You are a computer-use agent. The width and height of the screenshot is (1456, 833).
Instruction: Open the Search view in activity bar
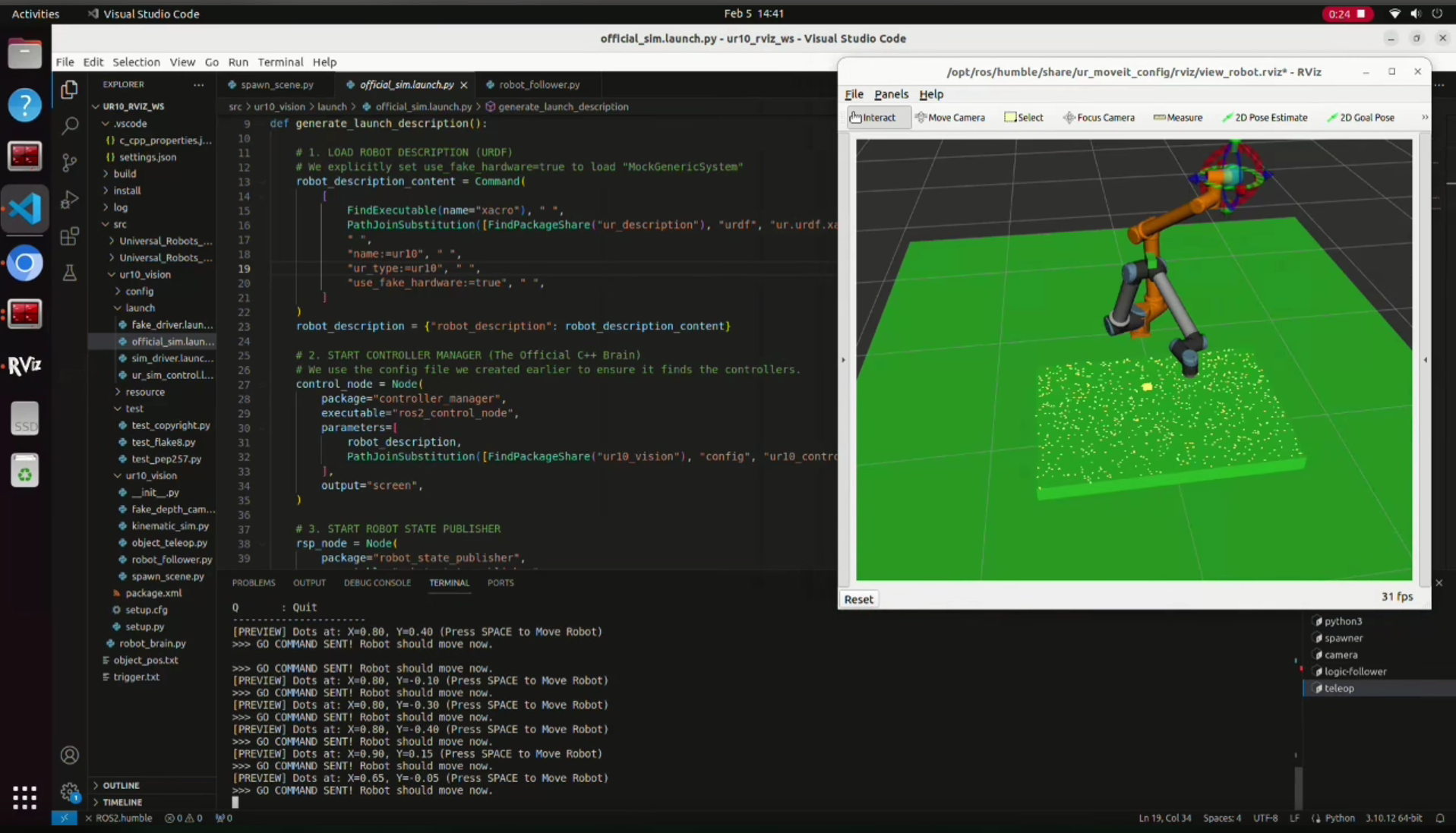(69, 125)
